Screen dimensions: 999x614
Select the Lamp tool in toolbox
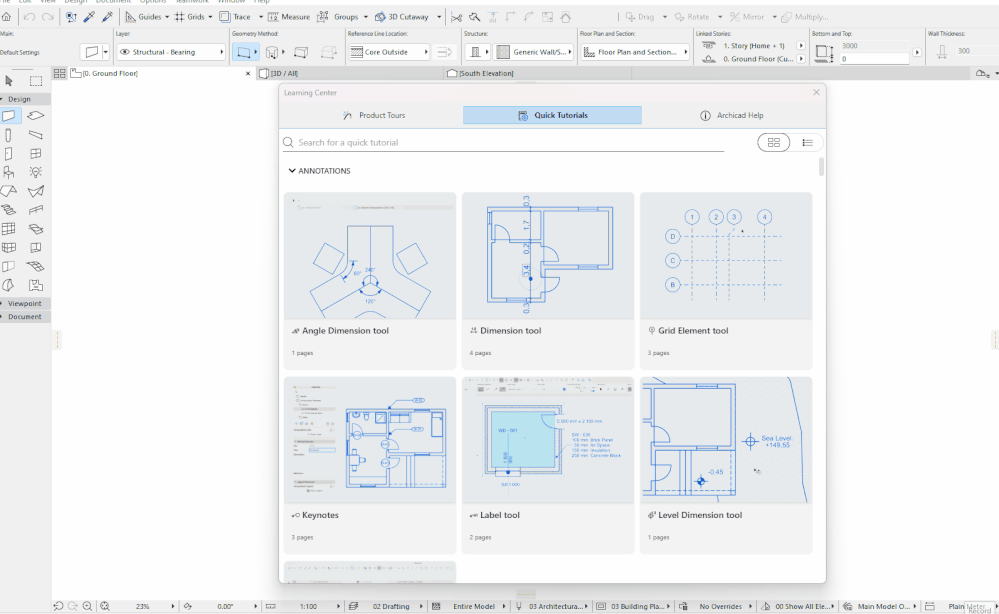(x=36, y=172)
